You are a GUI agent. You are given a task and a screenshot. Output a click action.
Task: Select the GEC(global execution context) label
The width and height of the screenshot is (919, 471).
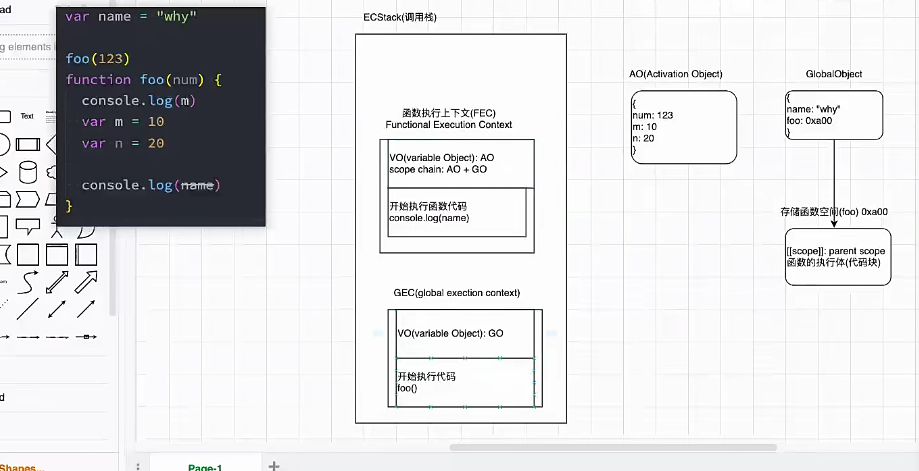coord(457,293)
